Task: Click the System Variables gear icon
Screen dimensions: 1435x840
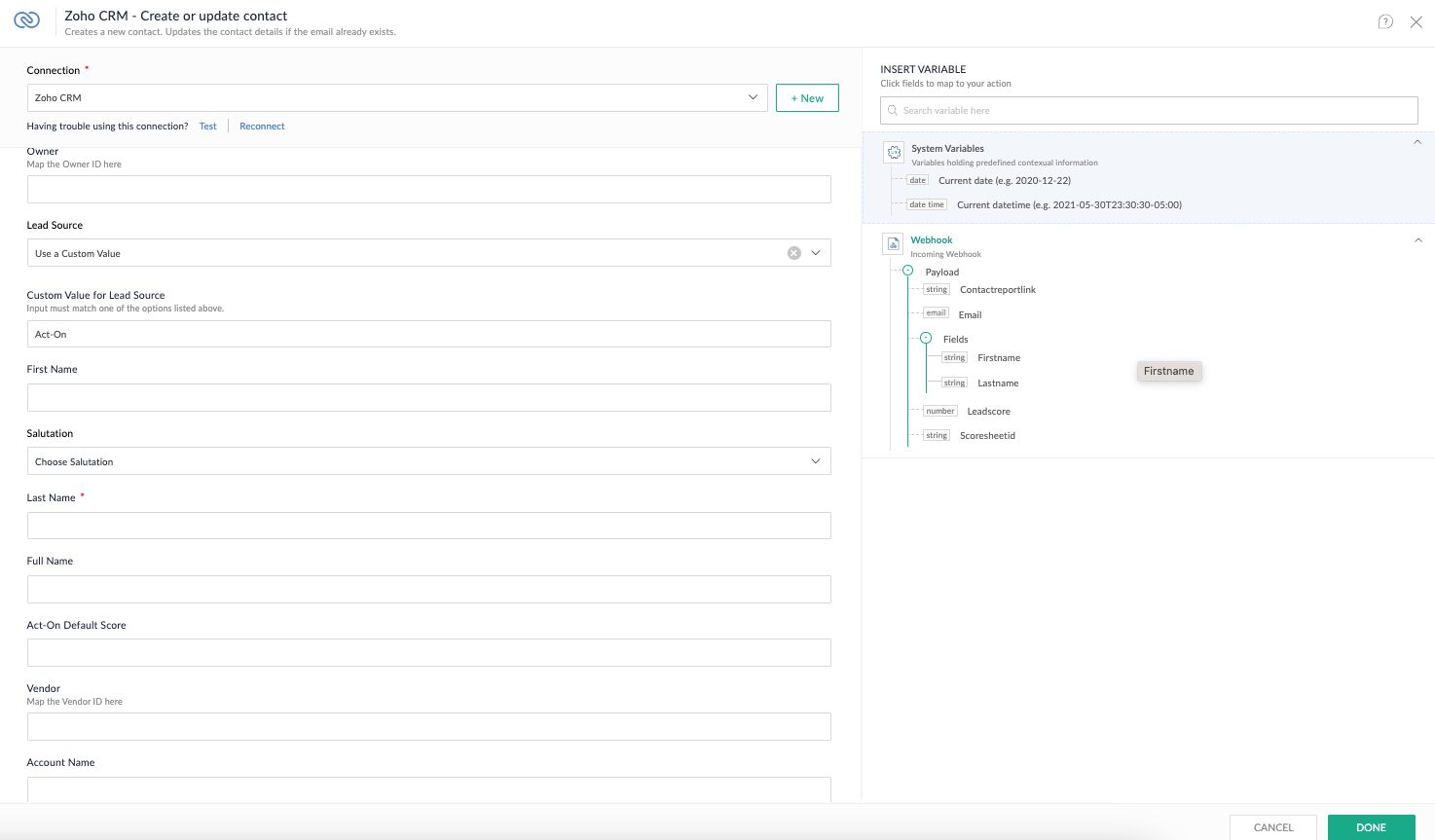Action: point(894,153)
